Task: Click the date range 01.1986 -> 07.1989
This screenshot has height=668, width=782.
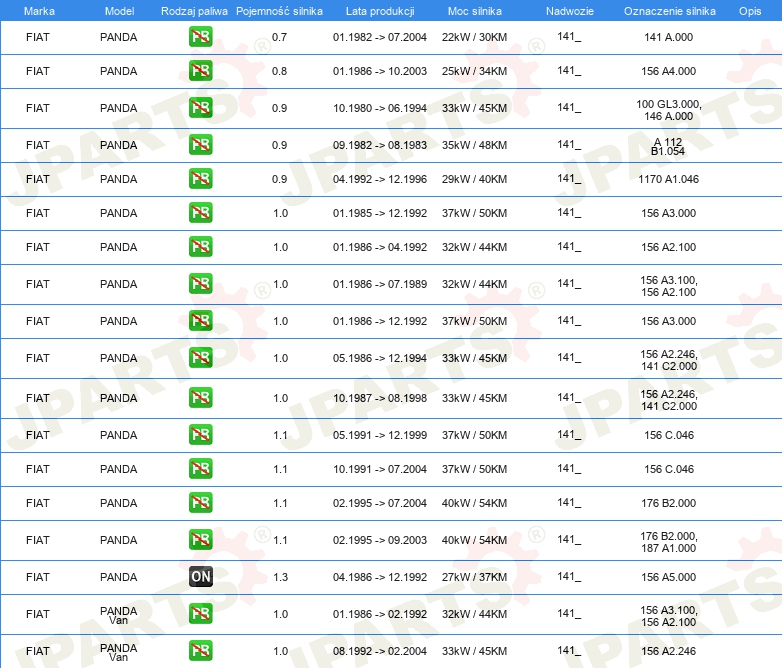Action: [380, 284]
